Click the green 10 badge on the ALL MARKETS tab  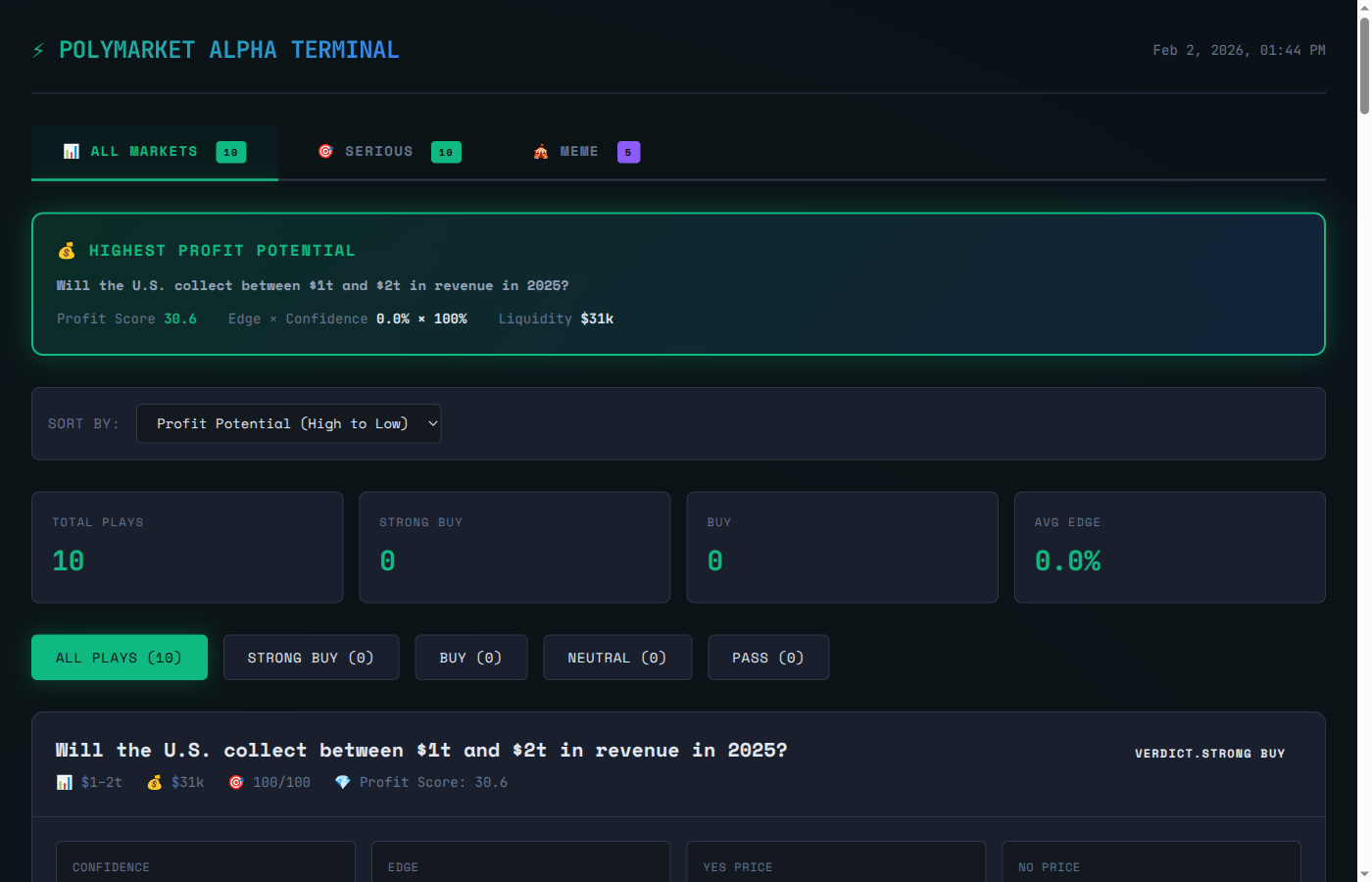[230, 152]
